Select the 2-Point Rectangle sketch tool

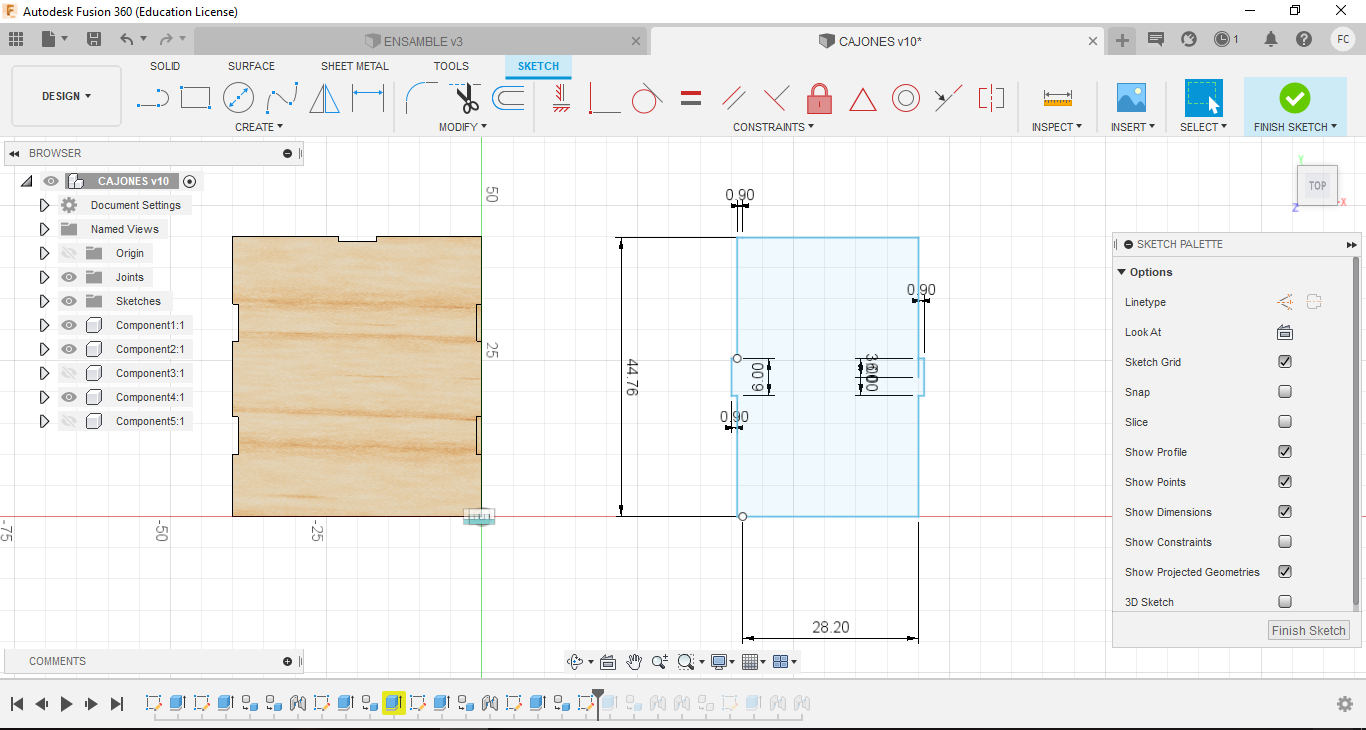(x=195, y=98)
